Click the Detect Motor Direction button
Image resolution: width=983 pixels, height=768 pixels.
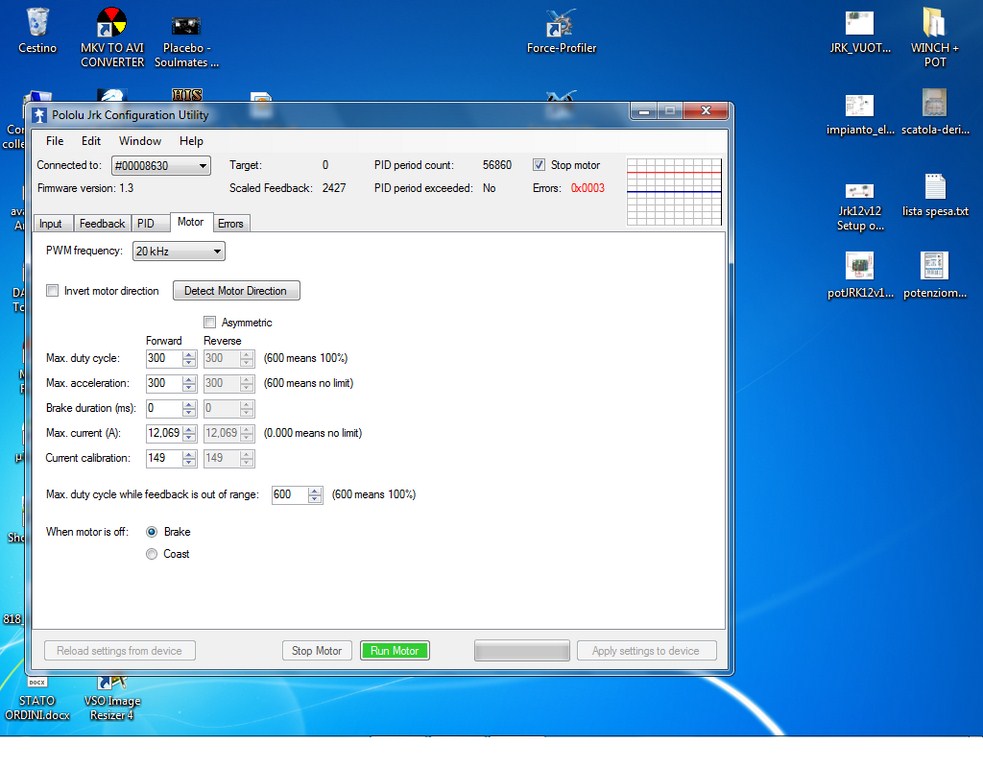click(236, 291)
